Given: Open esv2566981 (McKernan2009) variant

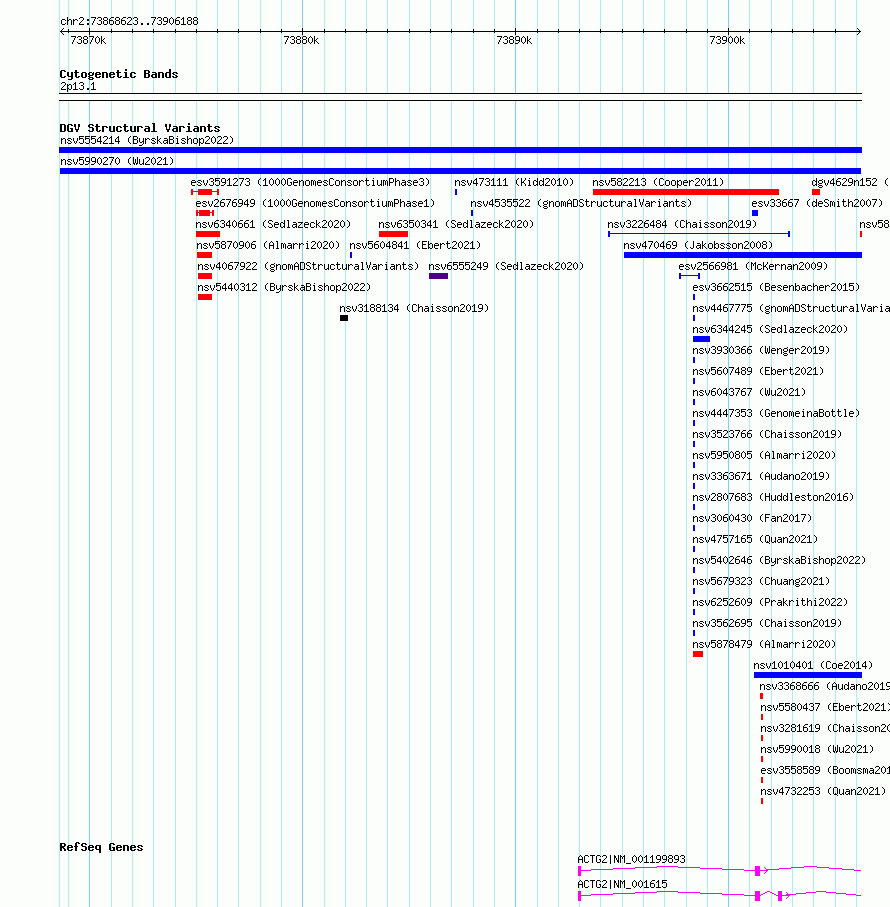Looking at the screenshot, I should coord(753,266).
